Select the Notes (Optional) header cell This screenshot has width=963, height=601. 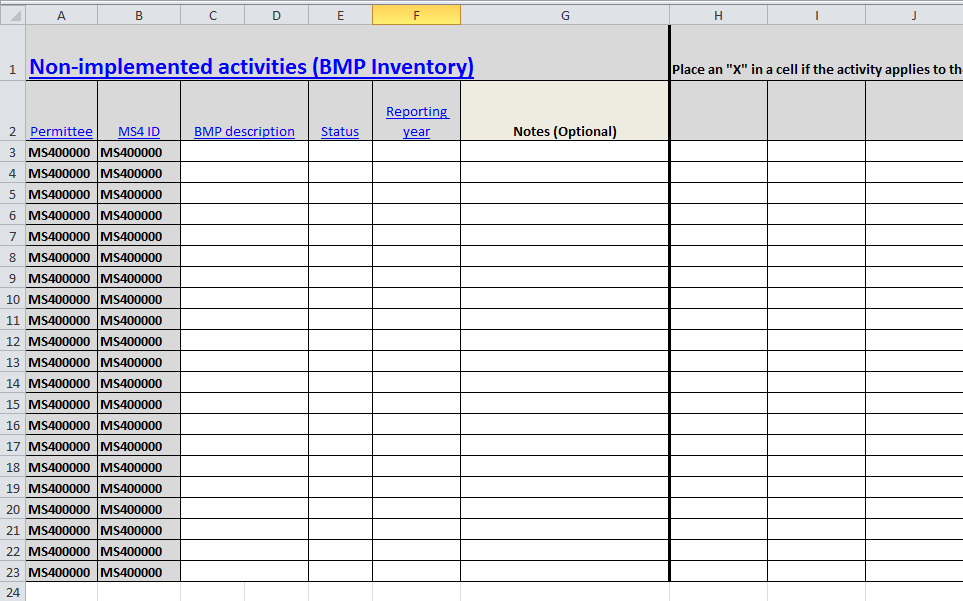[564, 131]
